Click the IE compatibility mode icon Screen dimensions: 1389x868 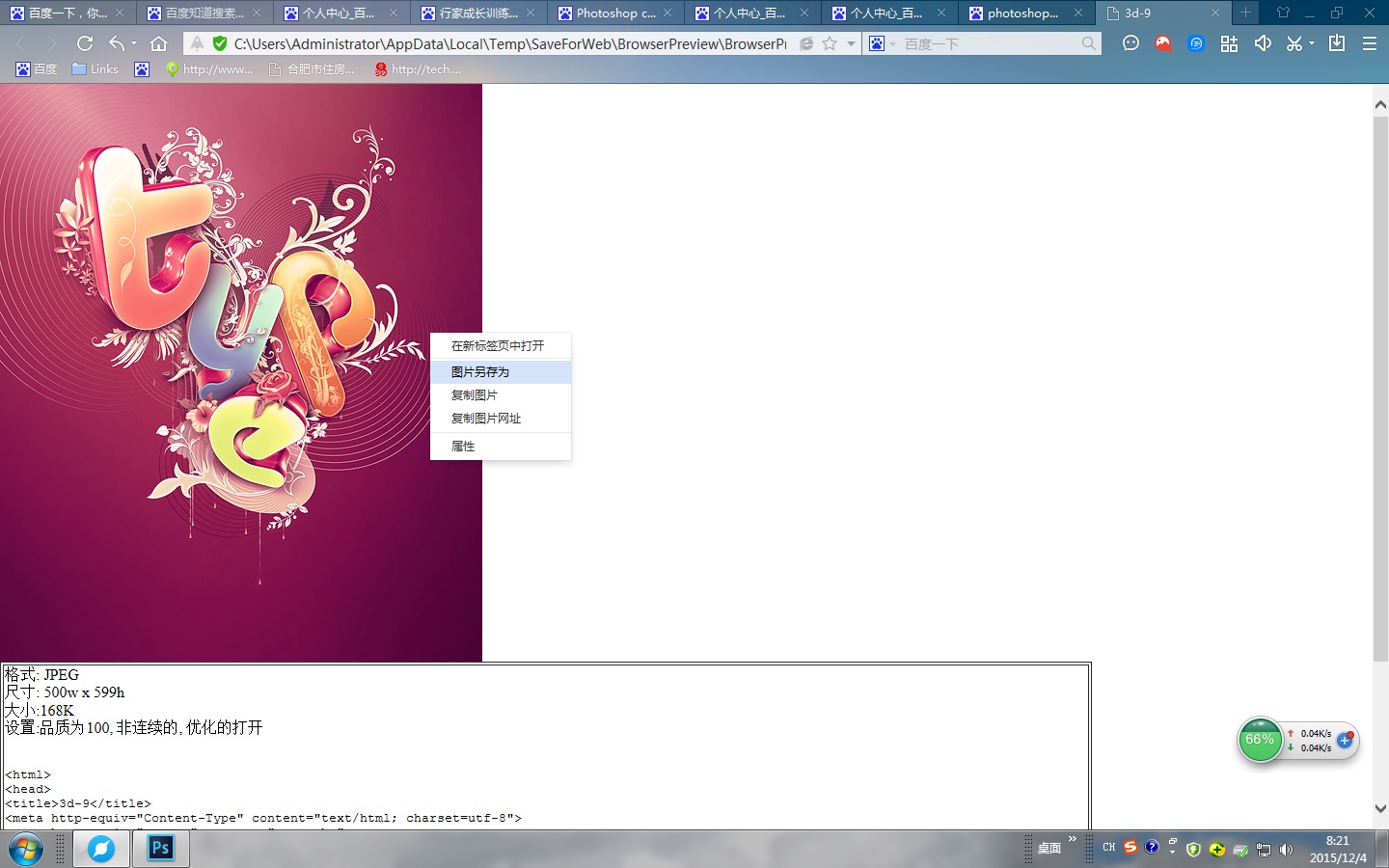coord(806,43)
